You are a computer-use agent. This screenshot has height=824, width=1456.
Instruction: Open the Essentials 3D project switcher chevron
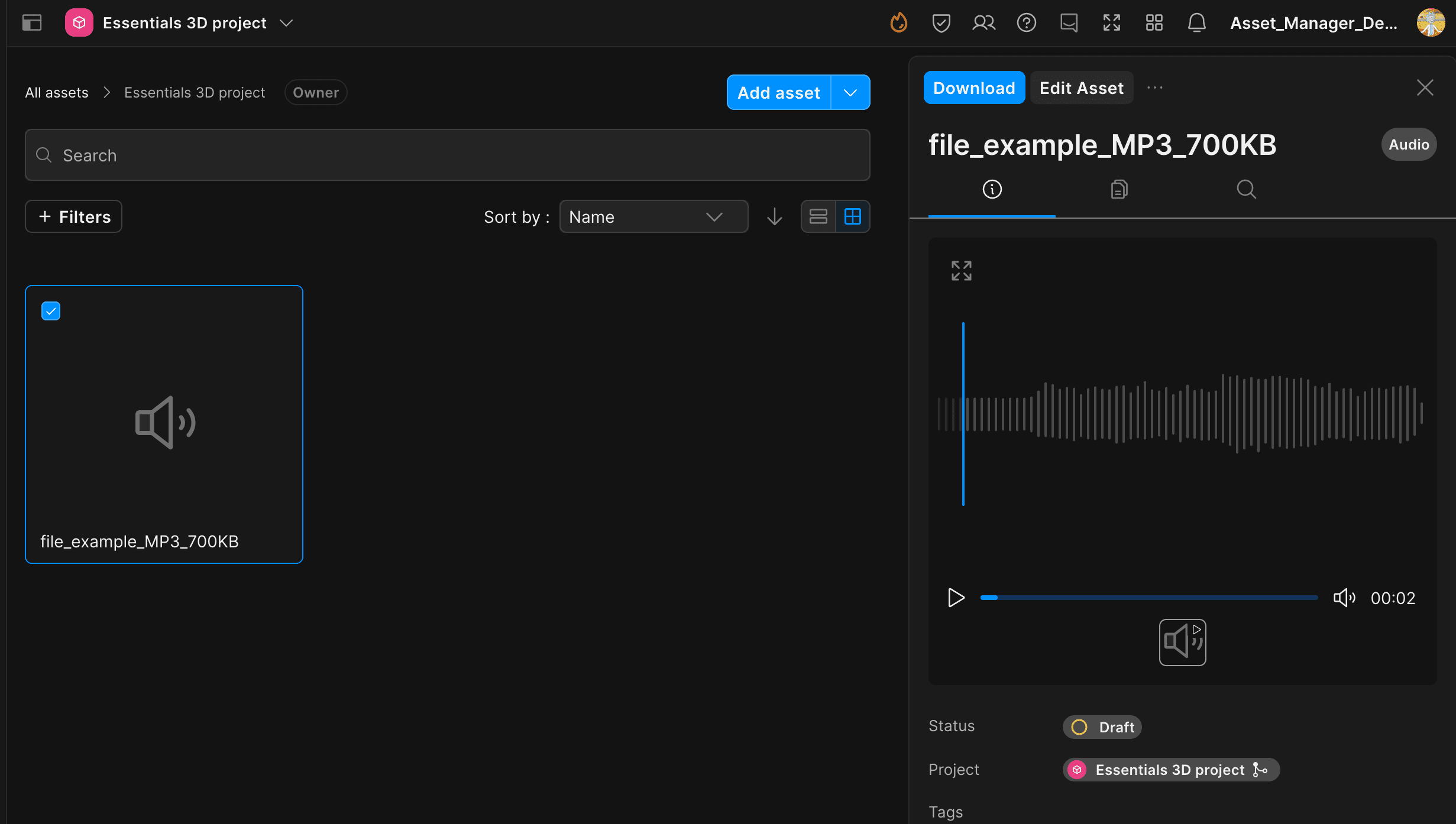coord(286,23)
